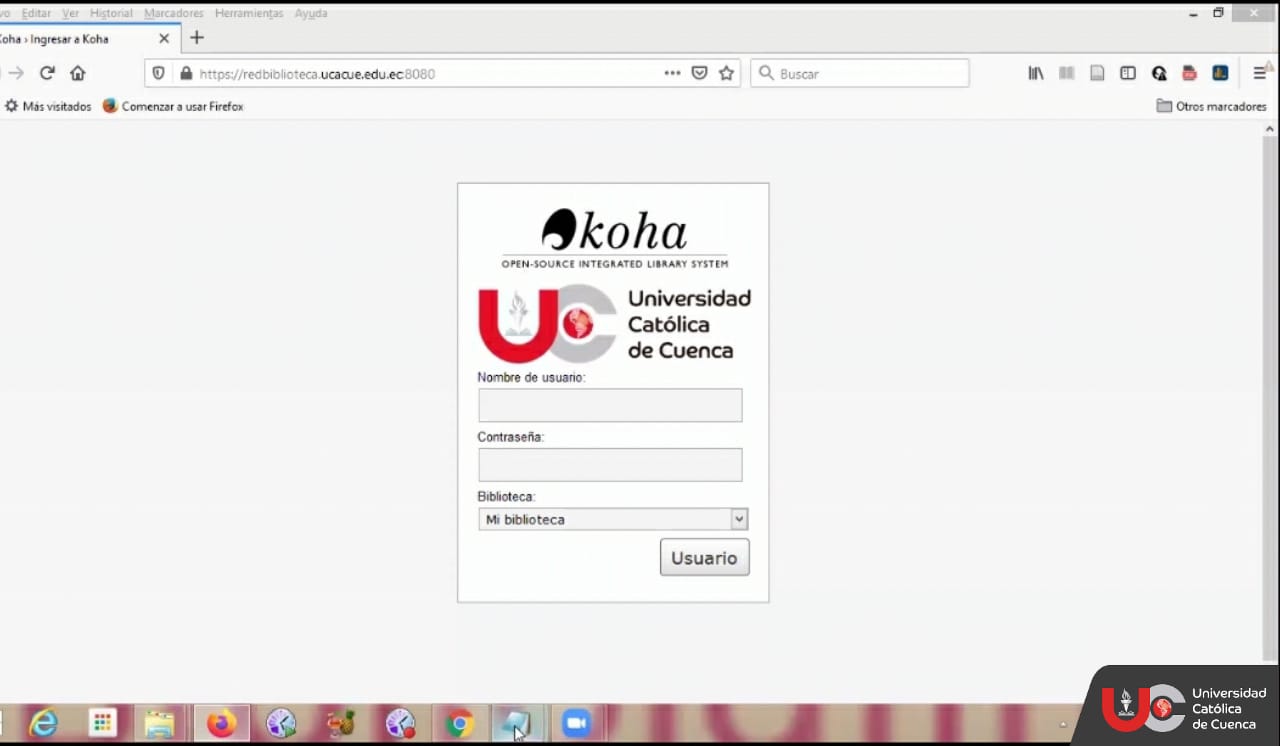Image resolution: width=1280 pixels, height=746 pixels.
Task: Click the Universidad Católica de Cuenca login logo
Action: coord(614,324)
